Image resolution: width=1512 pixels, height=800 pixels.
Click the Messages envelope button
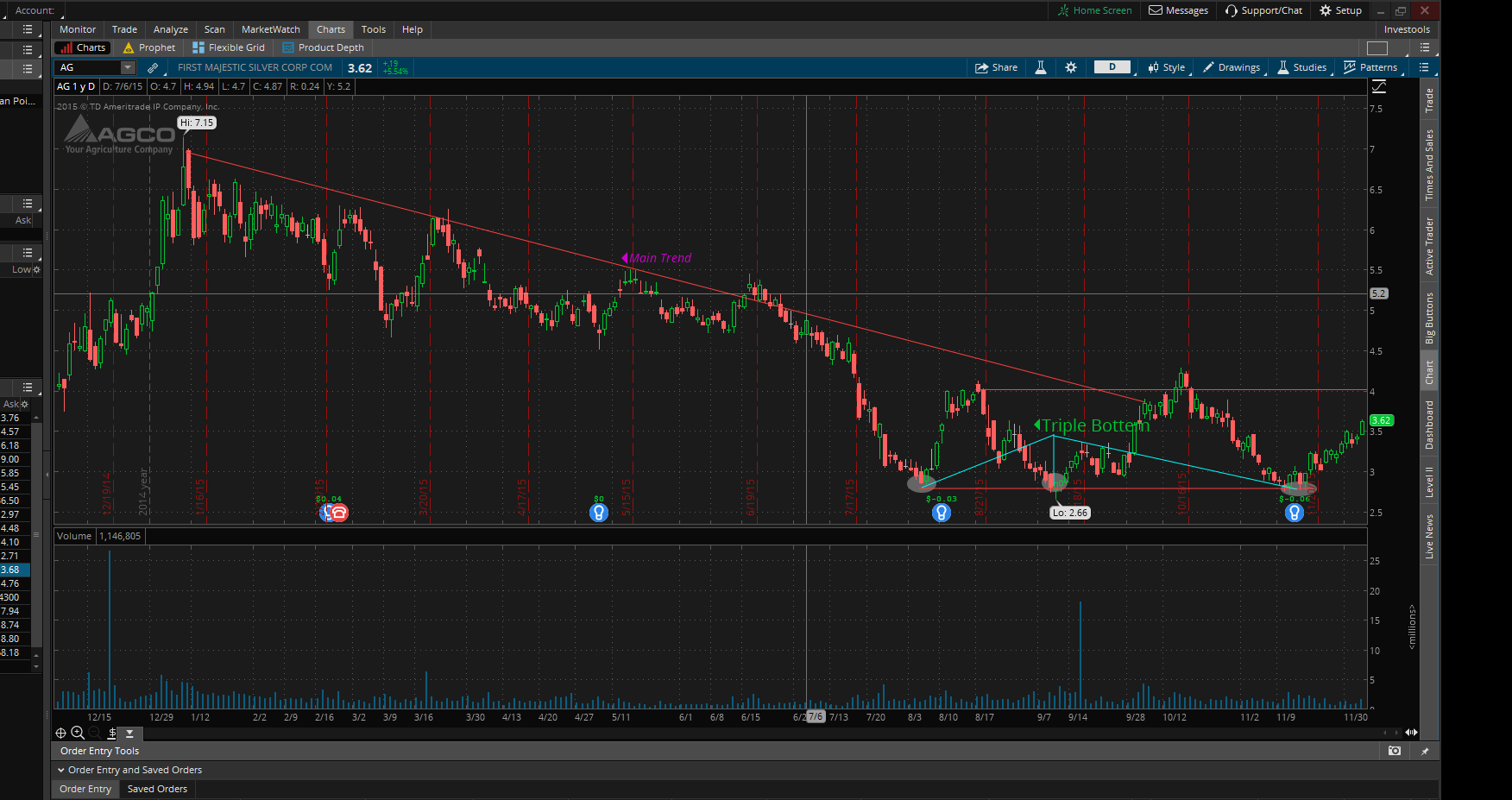point(1178,10)
